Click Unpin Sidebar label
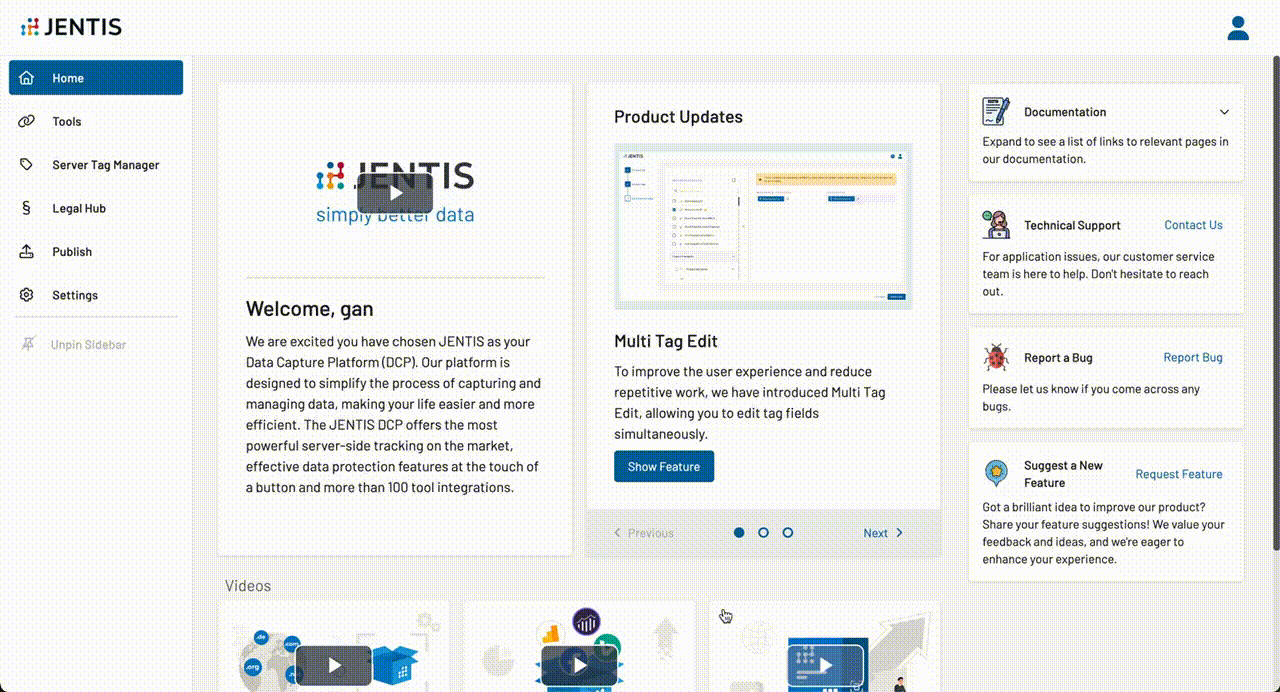The width and height of the screenshot is (1280, 692). (x=88, y=344)
